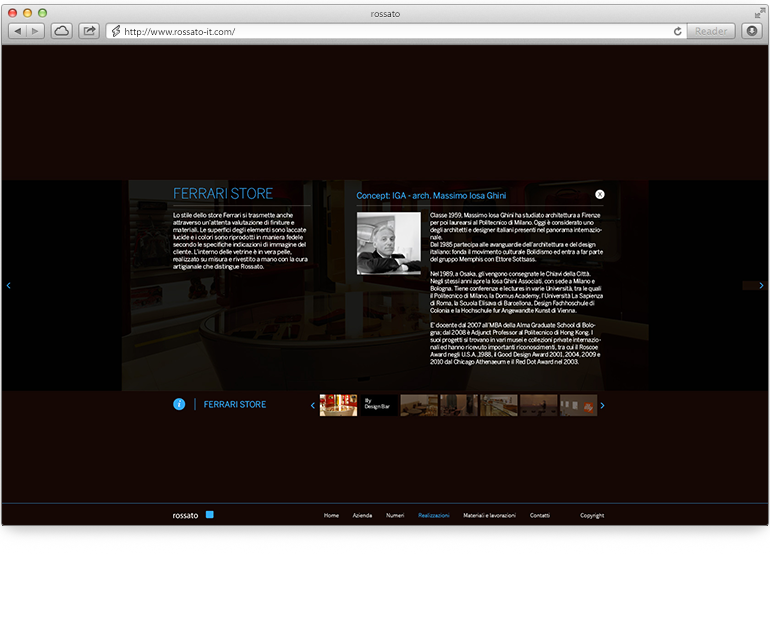Open the iCloud tabs button
This screenshot has height=620, width=770.
point(61,31)
